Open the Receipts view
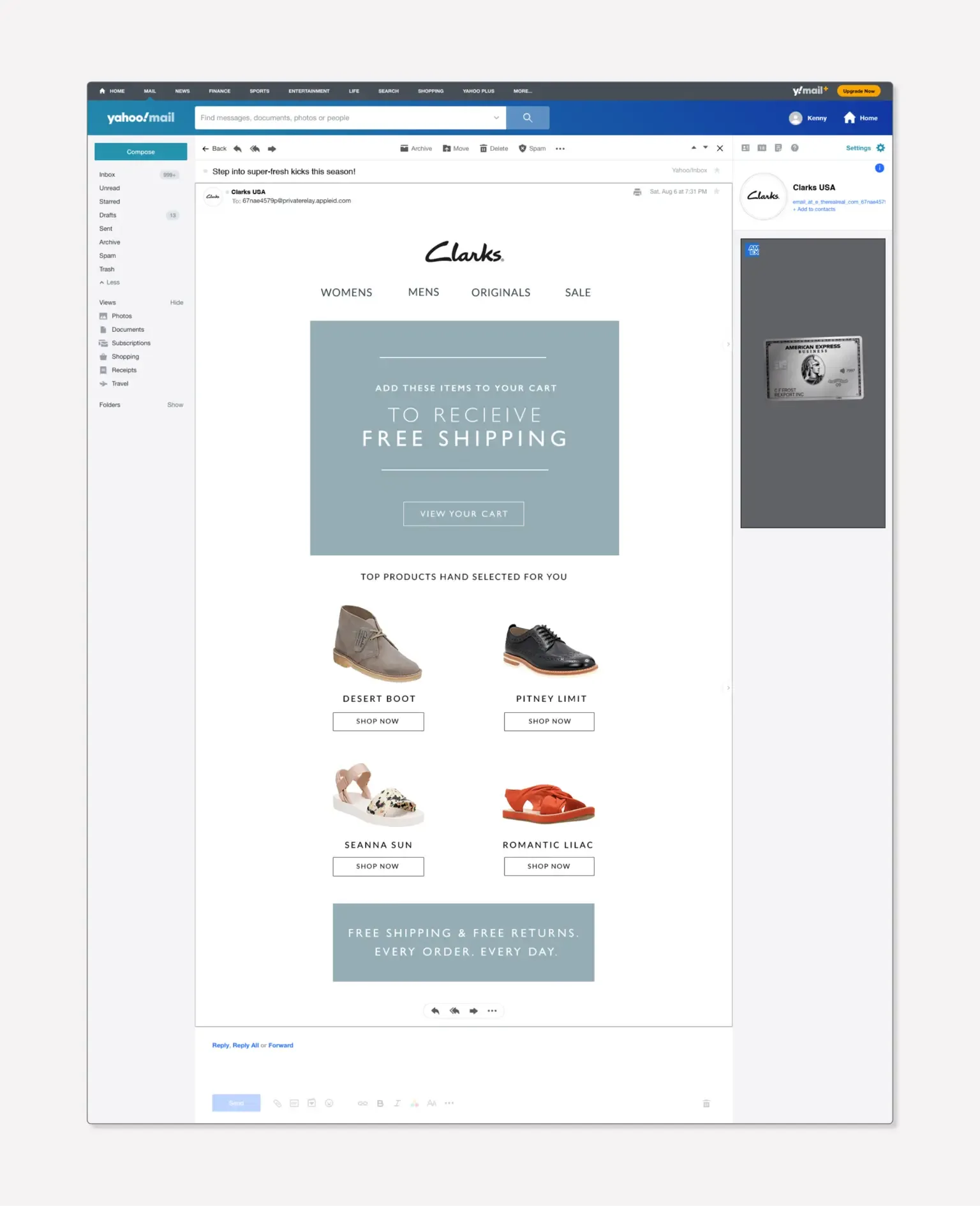 pyautogui.click(x=118, y=370)
